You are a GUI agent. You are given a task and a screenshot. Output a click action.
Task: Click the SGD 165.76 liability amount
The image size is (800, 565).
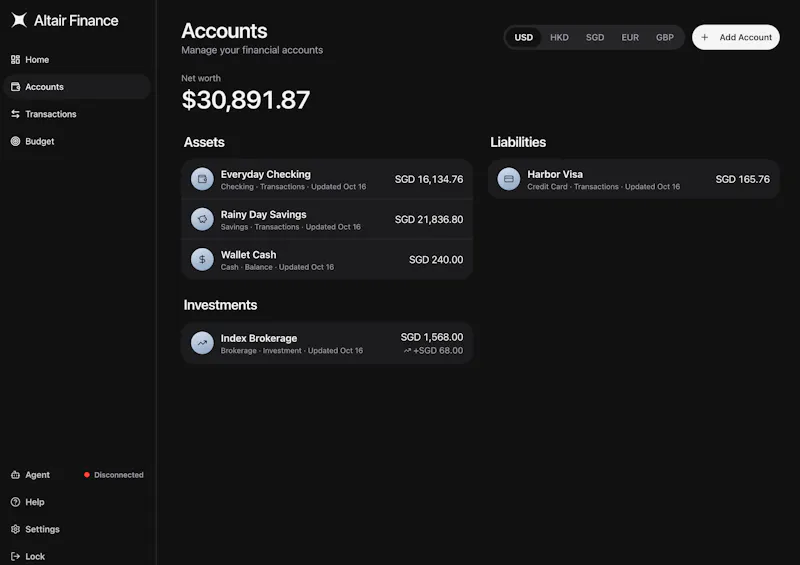coord(743,179)
